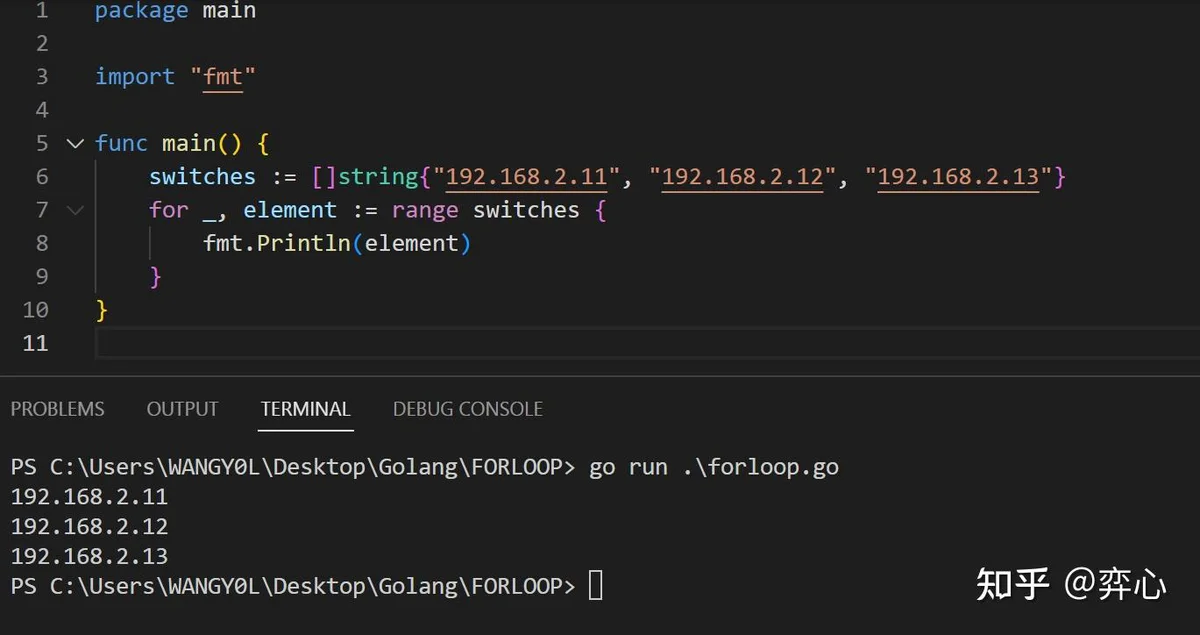Click the "192.168.2.13" string in code
The height and width of the screenshot is (635, 1200).
pyautogui.click(x=958, y=177)
